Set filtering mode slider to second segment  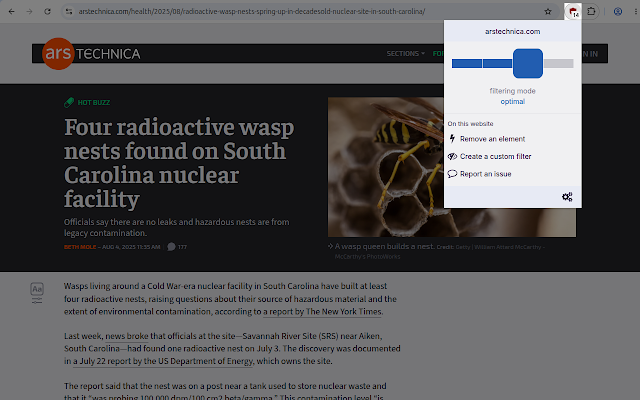[x=498, y=63]
